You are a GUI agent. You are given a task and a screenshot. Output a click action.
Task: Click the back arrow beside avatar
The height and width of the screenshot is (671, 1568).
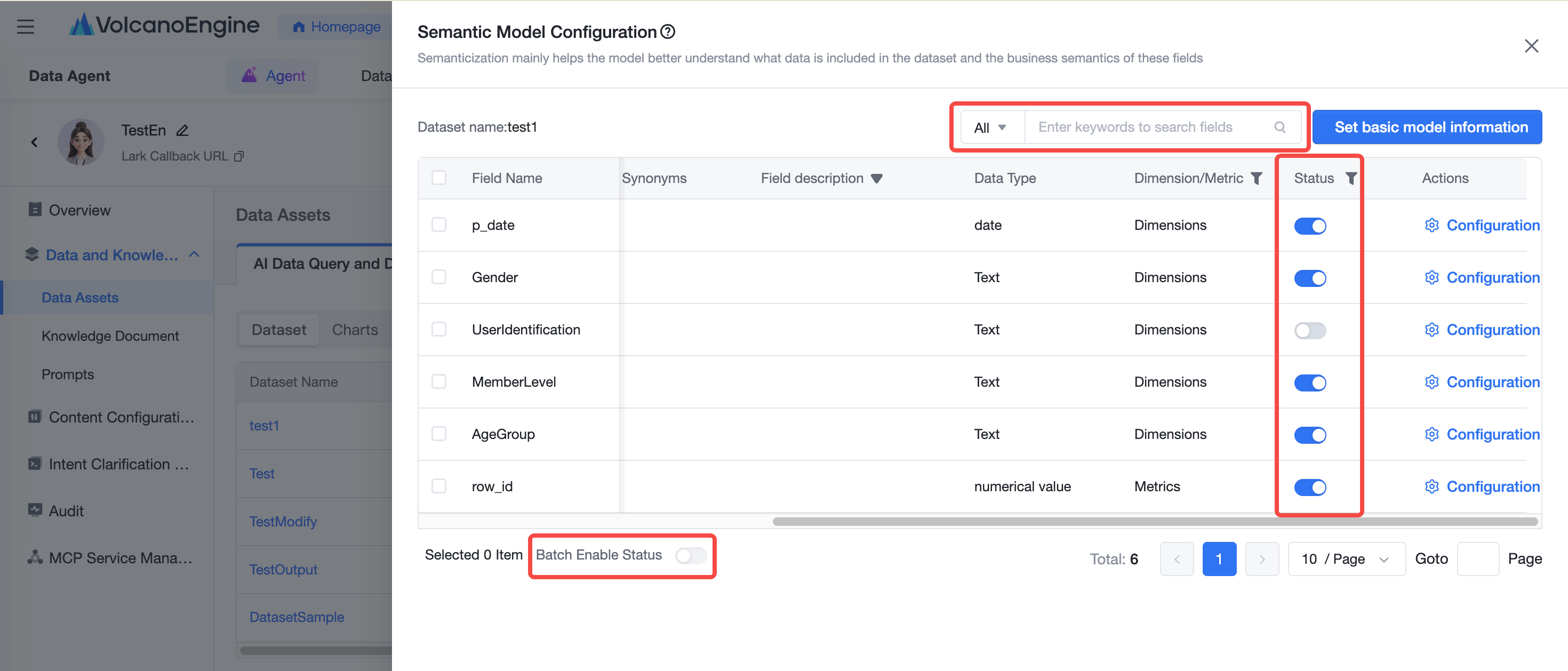click(x=34, y=142)
